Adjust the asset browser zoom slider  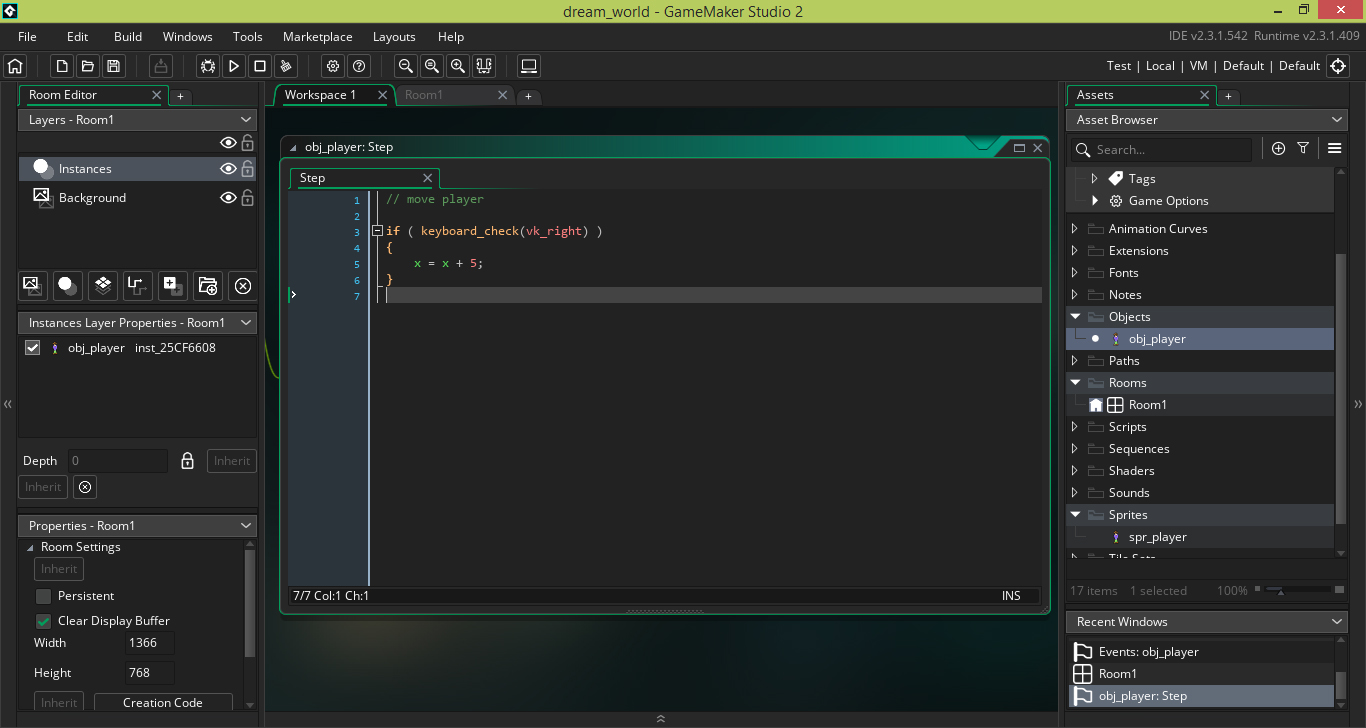click(x=1281, y=591)
